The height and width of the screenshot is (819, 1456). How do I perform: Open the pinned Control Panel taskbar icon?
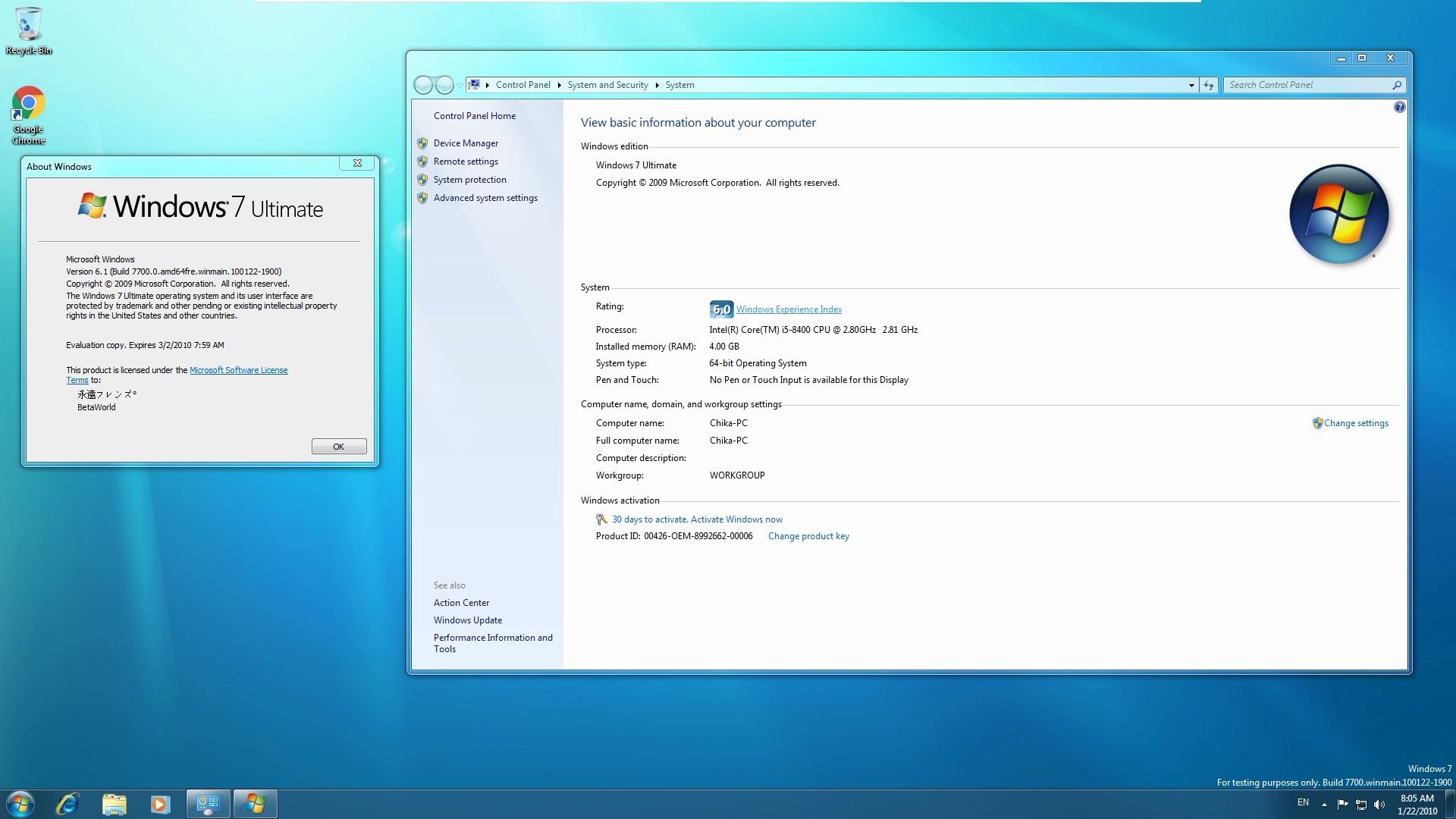[x=209, y=804]
